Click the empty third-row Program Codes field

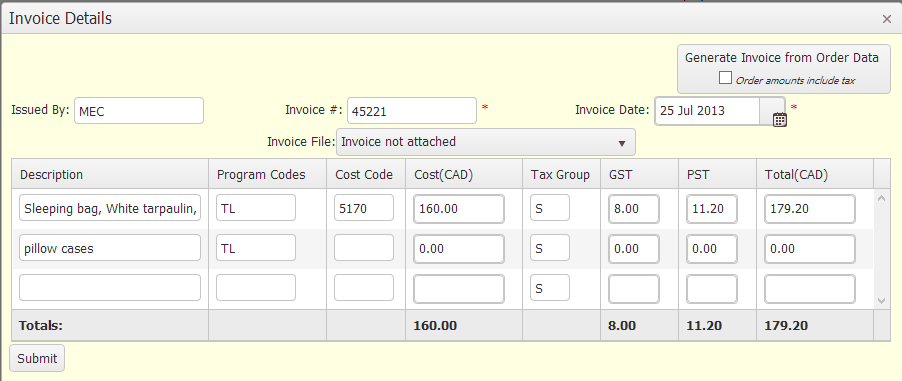tap(256, 288)
